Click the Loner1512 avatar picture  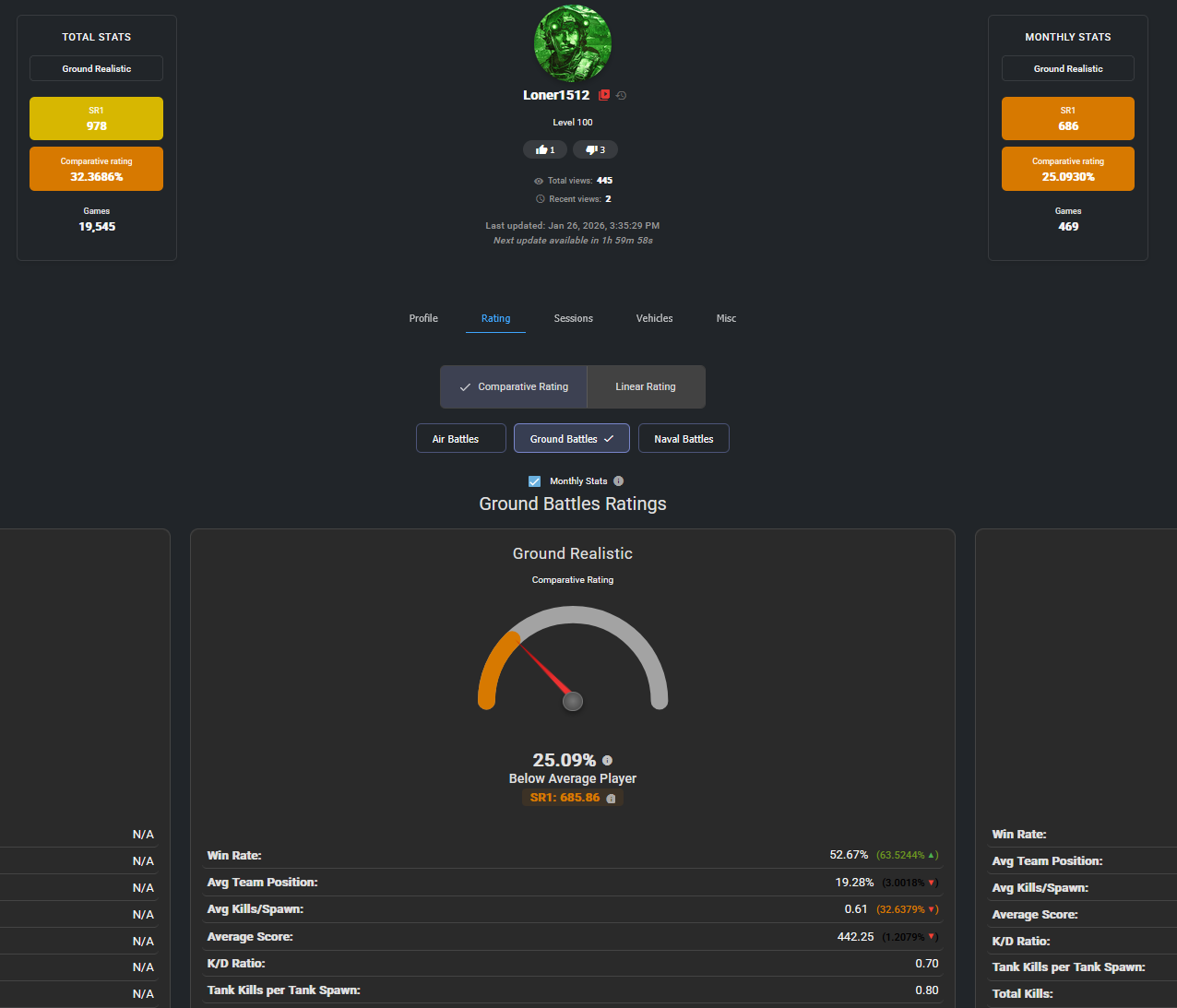[573, 42]
